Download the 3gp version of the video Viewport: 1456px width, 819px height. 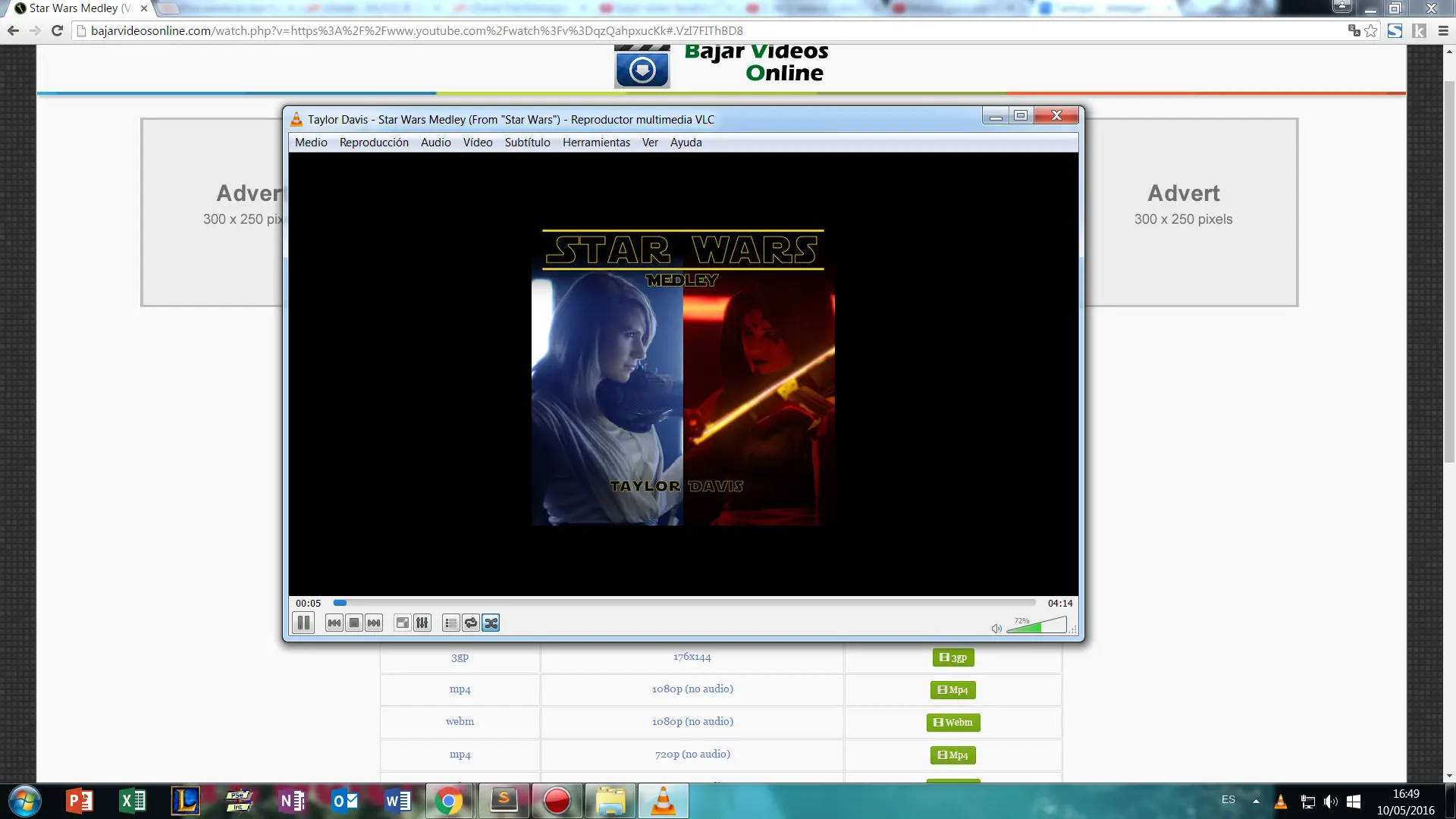952,657
